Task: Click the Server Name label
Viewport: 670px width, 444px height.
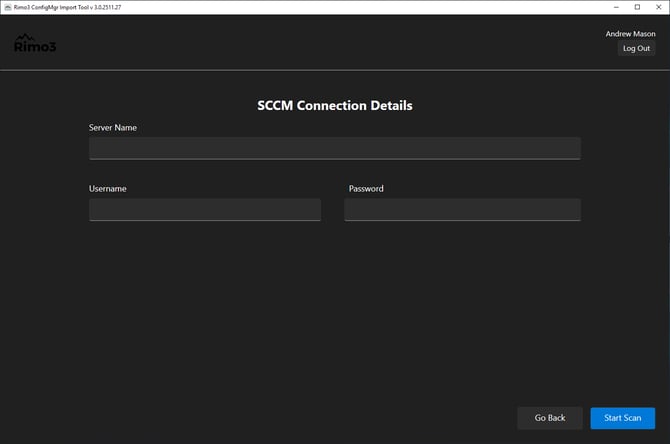Action: click(x=113, y=127)
